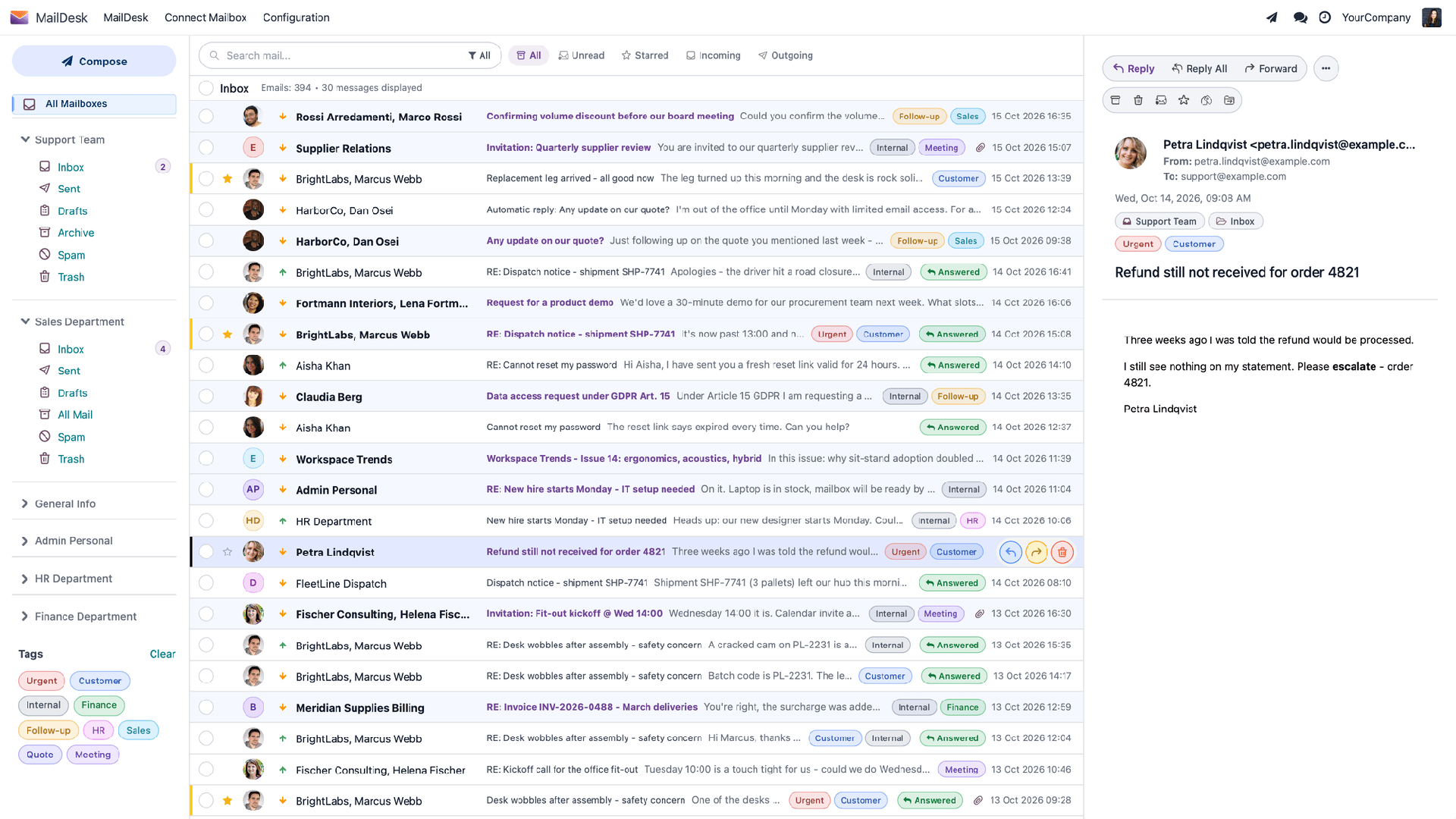Click the user avatar in top right corner
The image size is (1456, 819).
pos(1432,17)
